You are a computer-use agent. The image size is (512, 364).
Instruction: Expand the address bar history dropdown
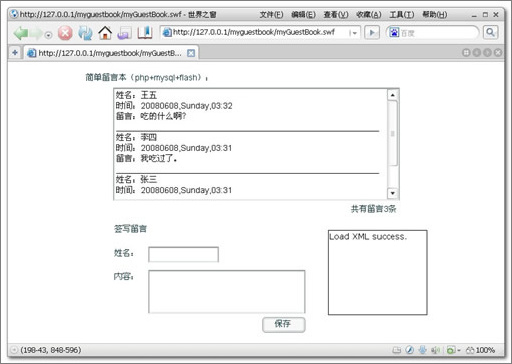(354, 33)
